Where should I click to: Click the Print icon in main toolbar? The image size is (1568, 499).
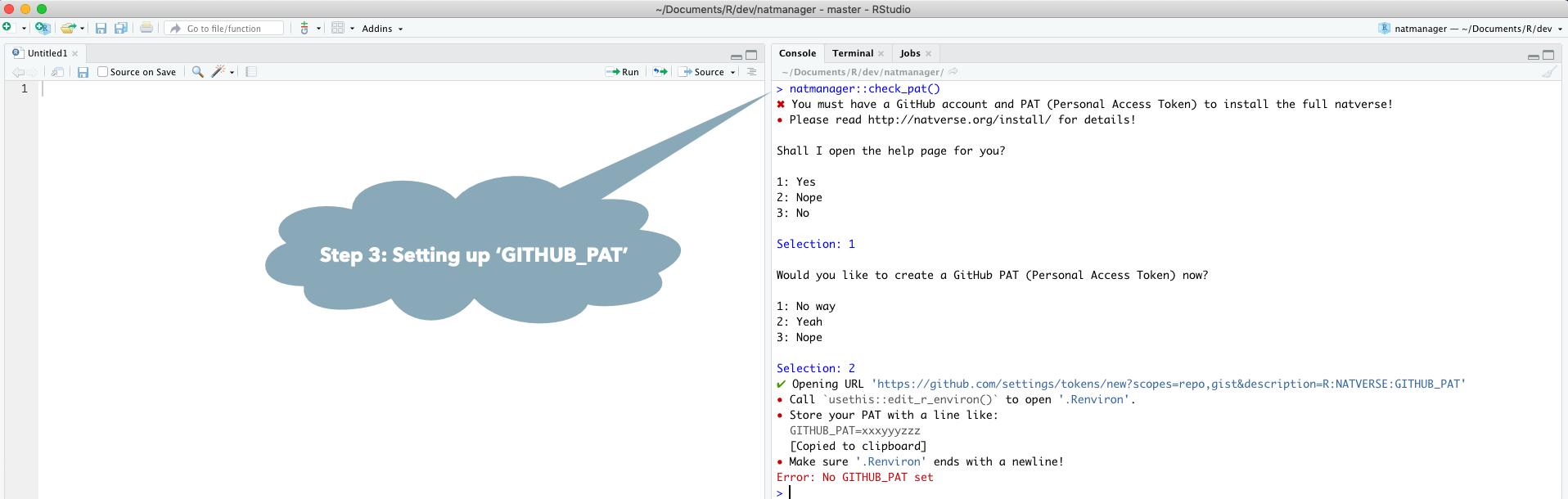coord(146,29)
